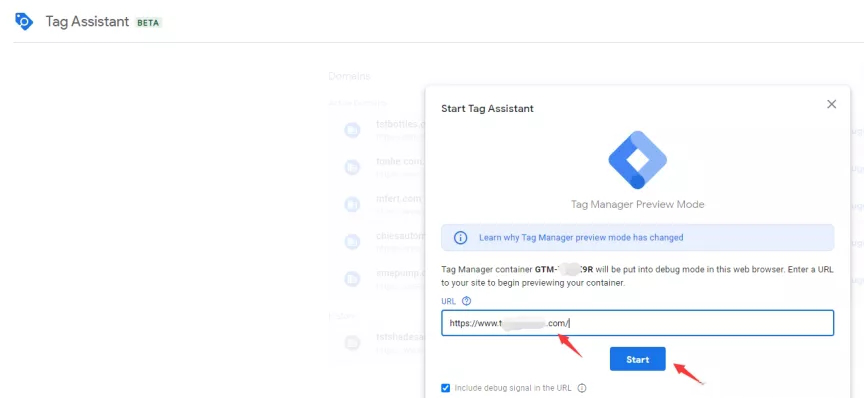Click the help icon next to URL label

(466, 301)
